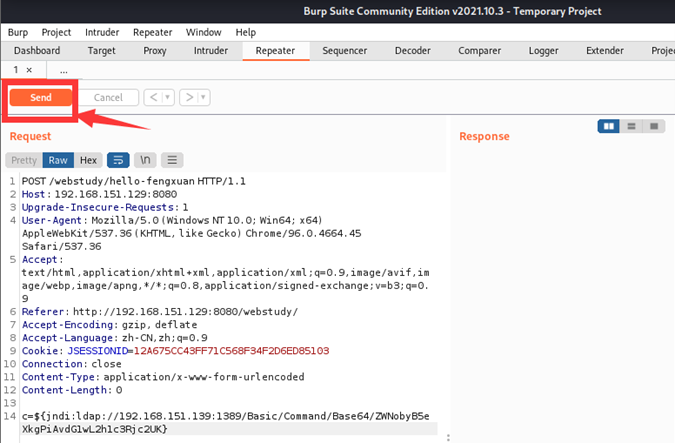Switch to the Proxy tab
The height and width of the screenshot is (443, 675).
click(155, 51)
